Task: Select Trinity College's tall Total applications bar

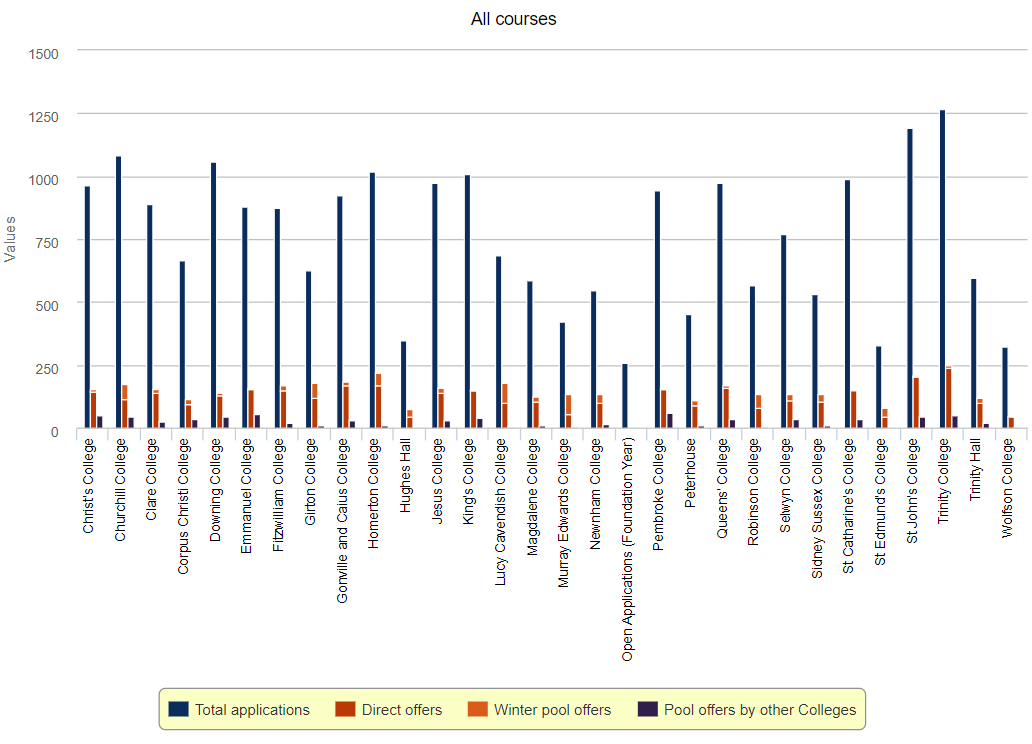Action: click(942, 269)
